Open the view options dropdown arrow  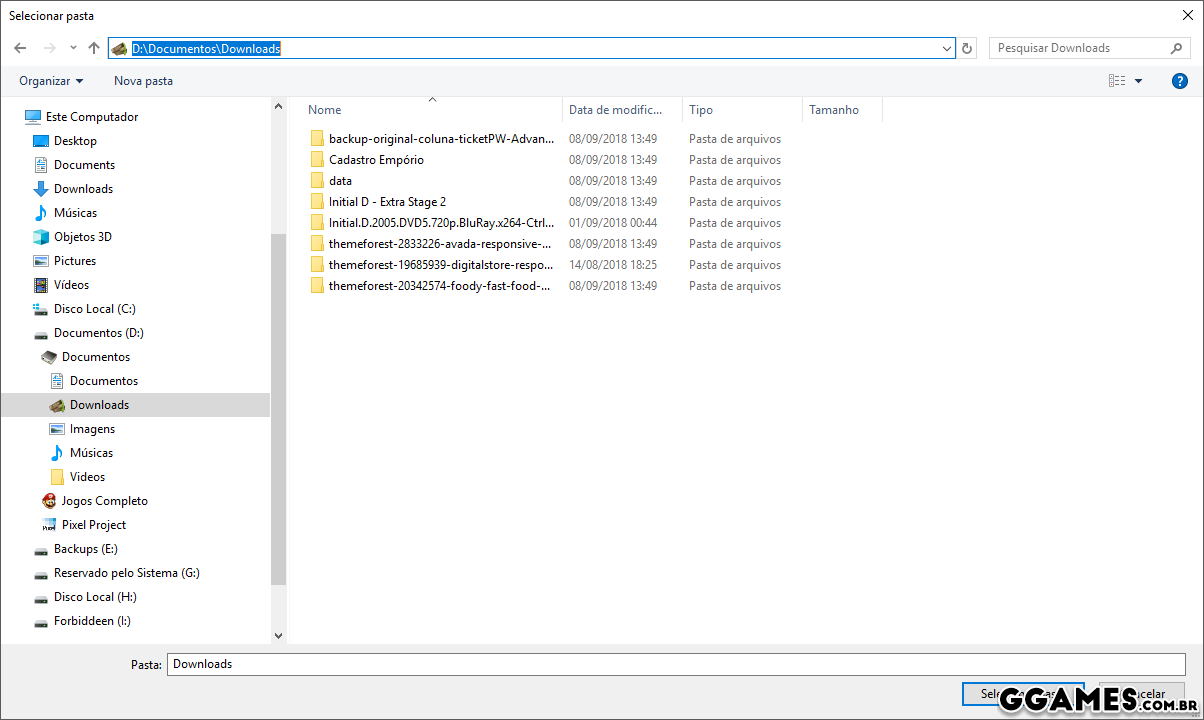[1138, 81]
